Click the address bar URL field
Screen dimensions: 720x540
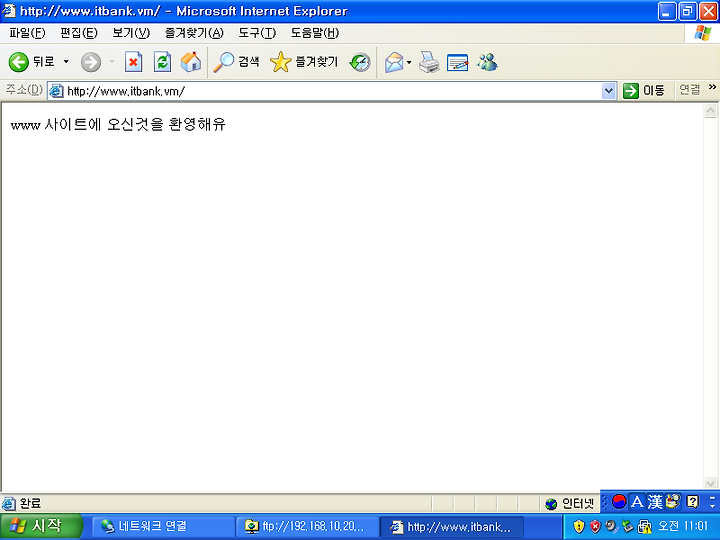point(332,91)
